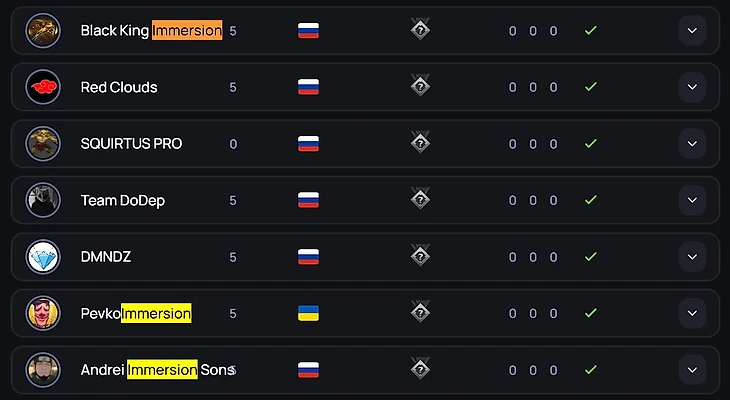730x400 pixels.
Task: Click the Pevko Immersion team avatar
Action: [x=43, y=313]
